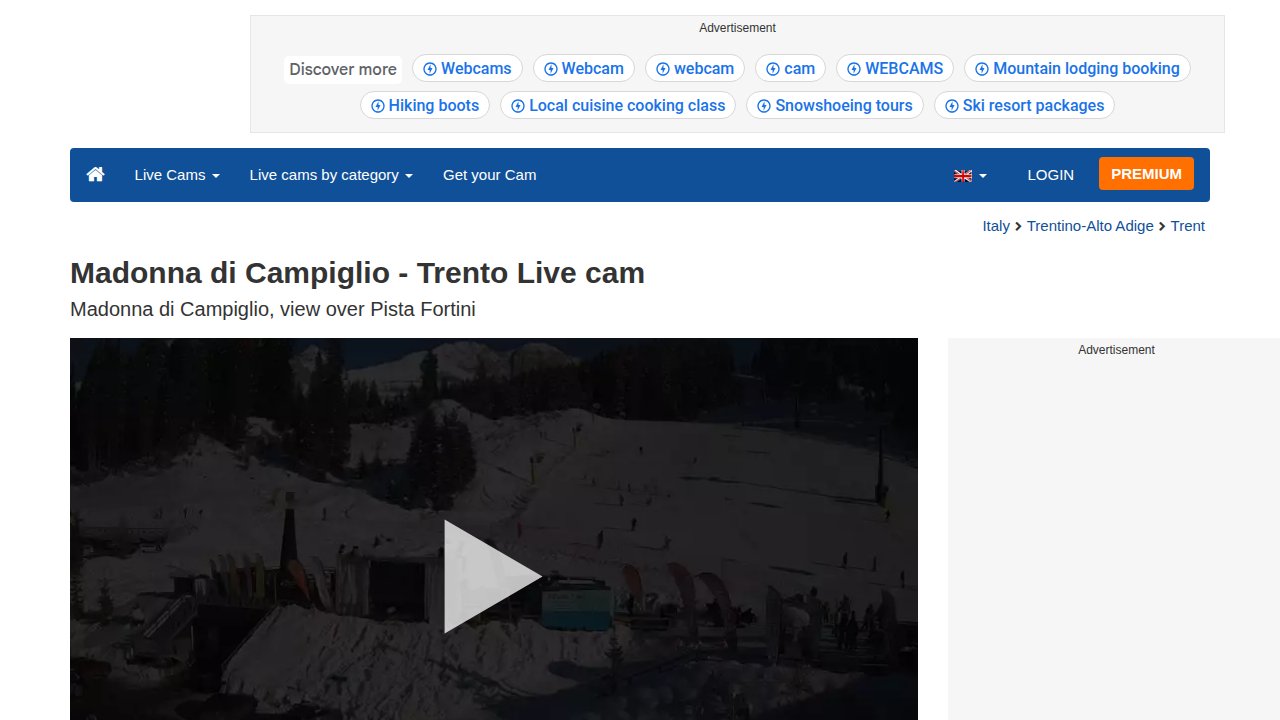Expand the Live Cams dropdown menu

click(x=177, y=175)
